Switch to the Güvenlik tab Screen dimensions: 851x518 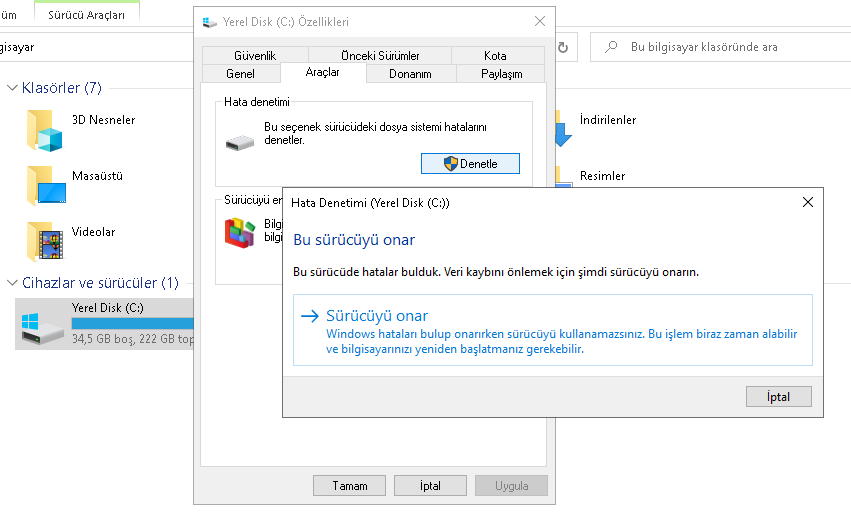pyautogui.click(x=255, y=55)
